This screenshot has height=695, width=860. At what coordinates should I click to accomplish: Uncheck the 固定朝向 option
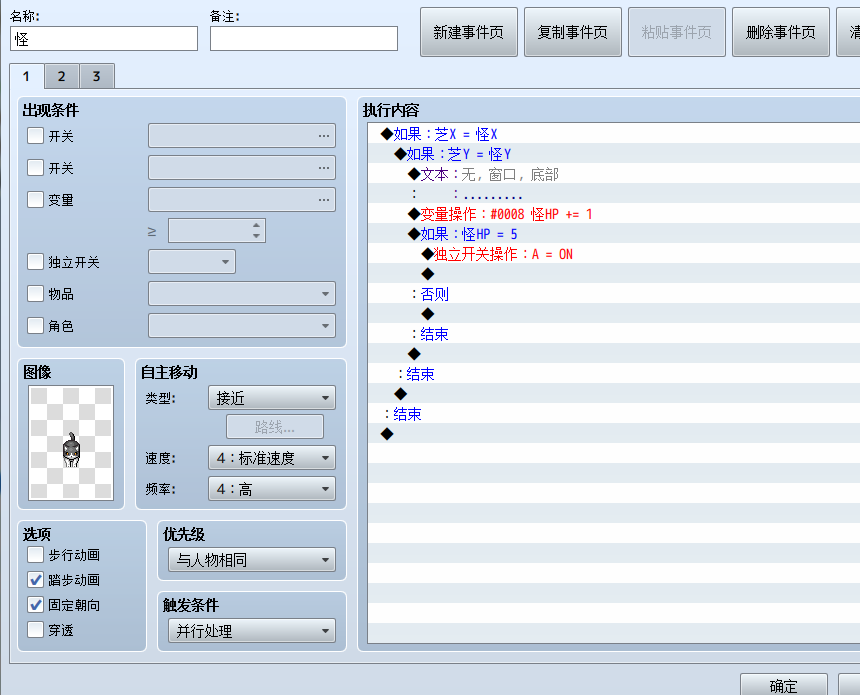pos(36,605)
